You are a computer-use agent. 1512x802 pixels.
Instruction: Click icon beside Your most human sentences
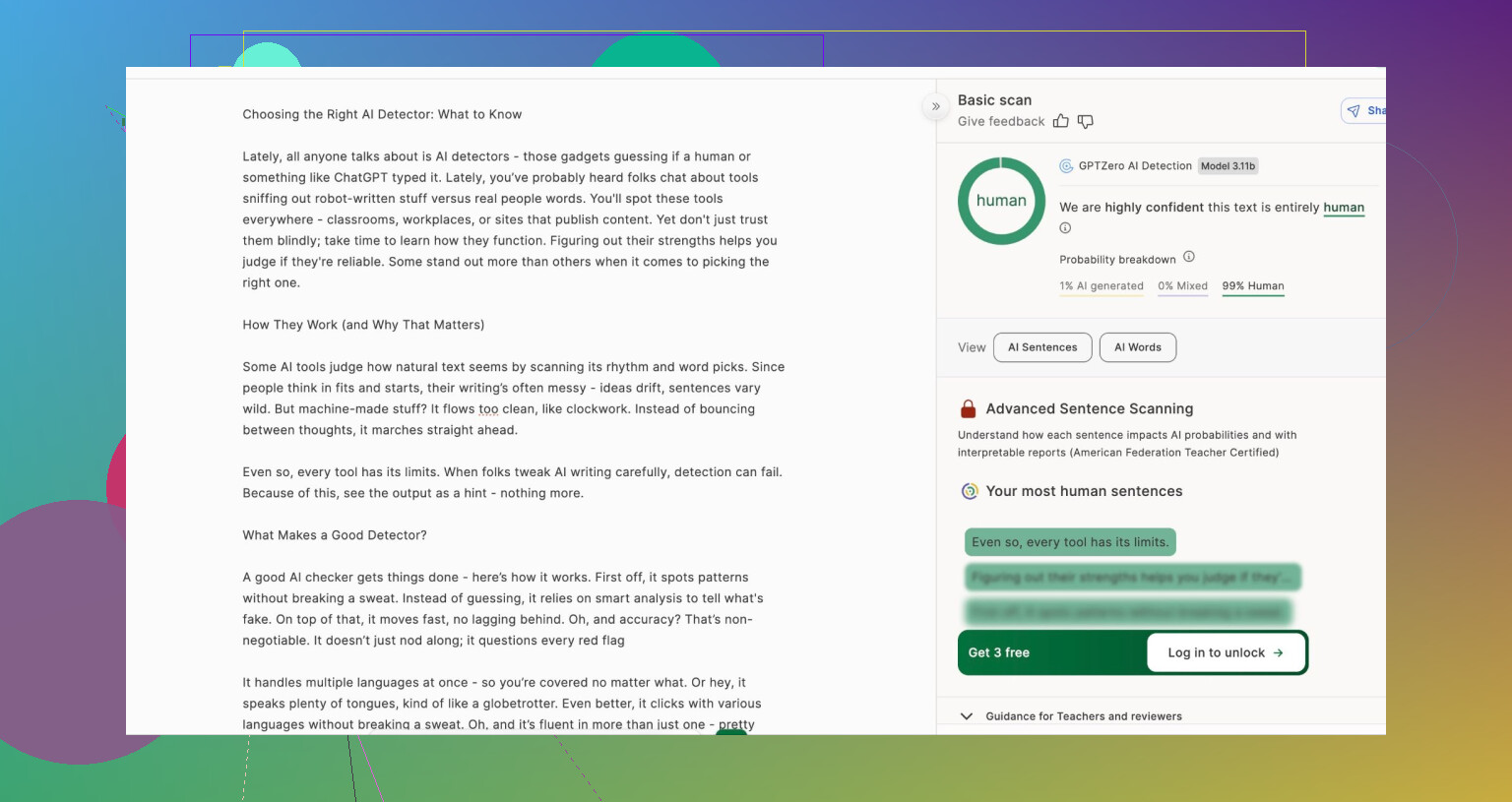click(970, 491)
